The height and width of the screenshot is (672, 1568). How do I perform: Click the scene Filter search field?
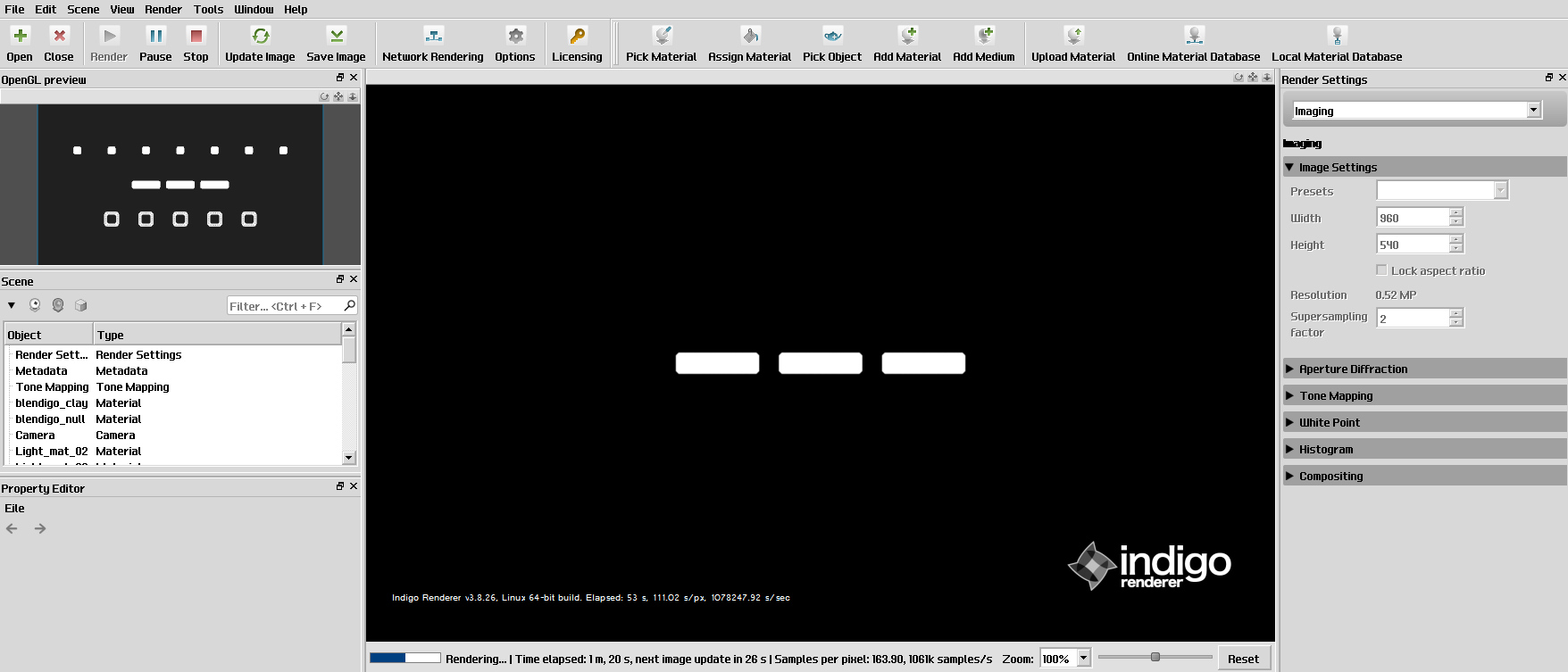click(x=284, y=306)
